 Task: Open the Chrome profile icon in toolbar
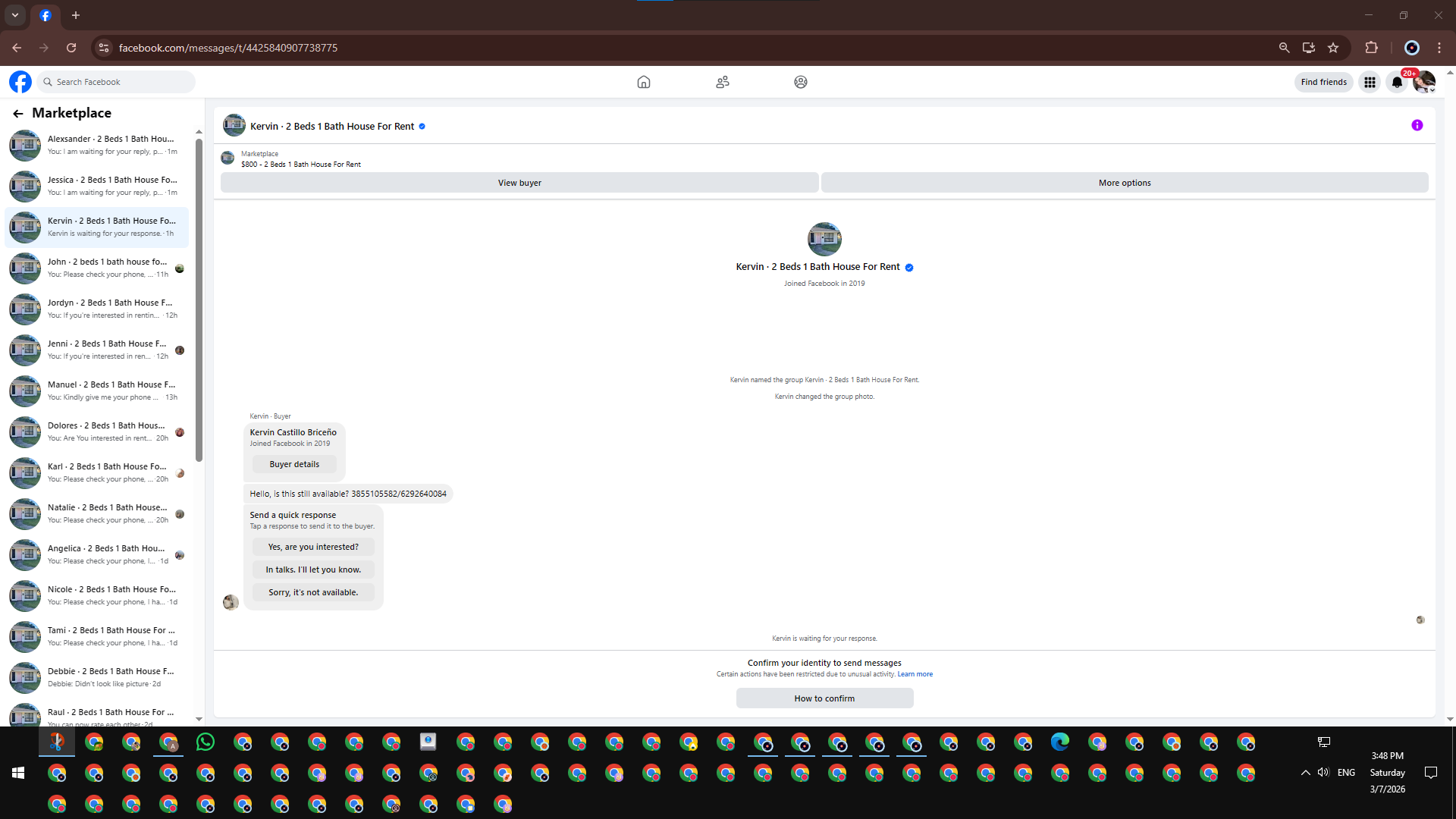[1412, 48]
